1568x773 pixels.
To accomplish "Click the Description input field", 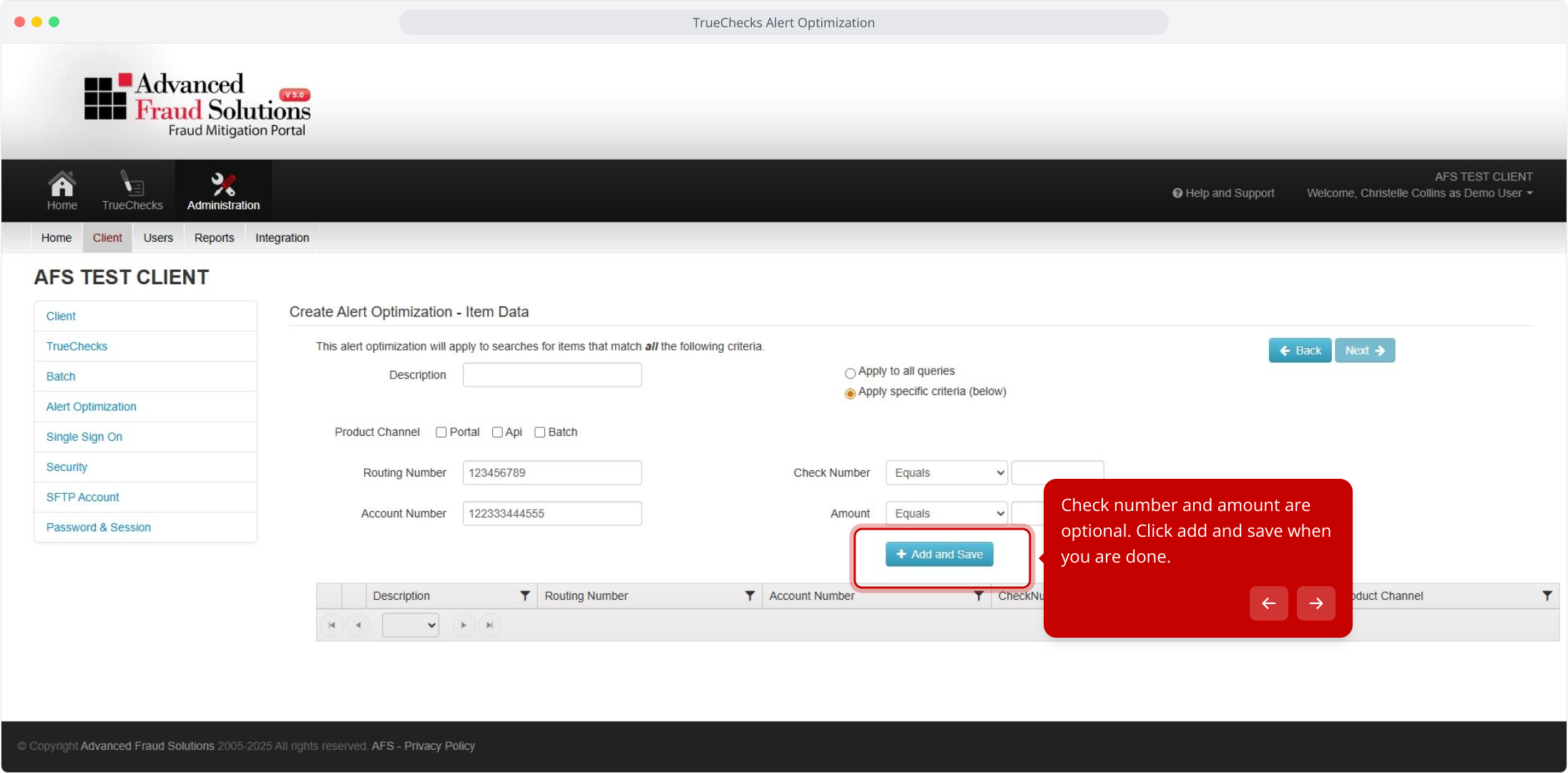I will 552,375.
